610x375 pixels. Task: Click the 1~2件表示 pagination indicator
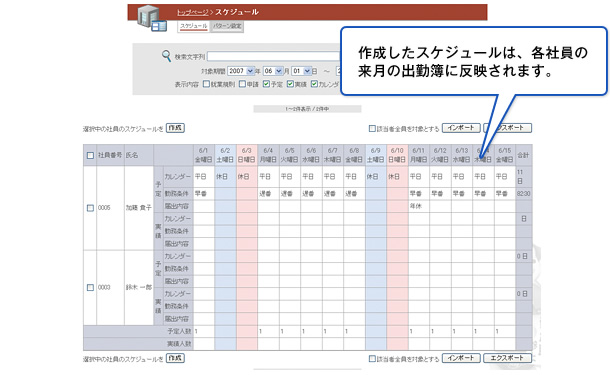(307, 109)
